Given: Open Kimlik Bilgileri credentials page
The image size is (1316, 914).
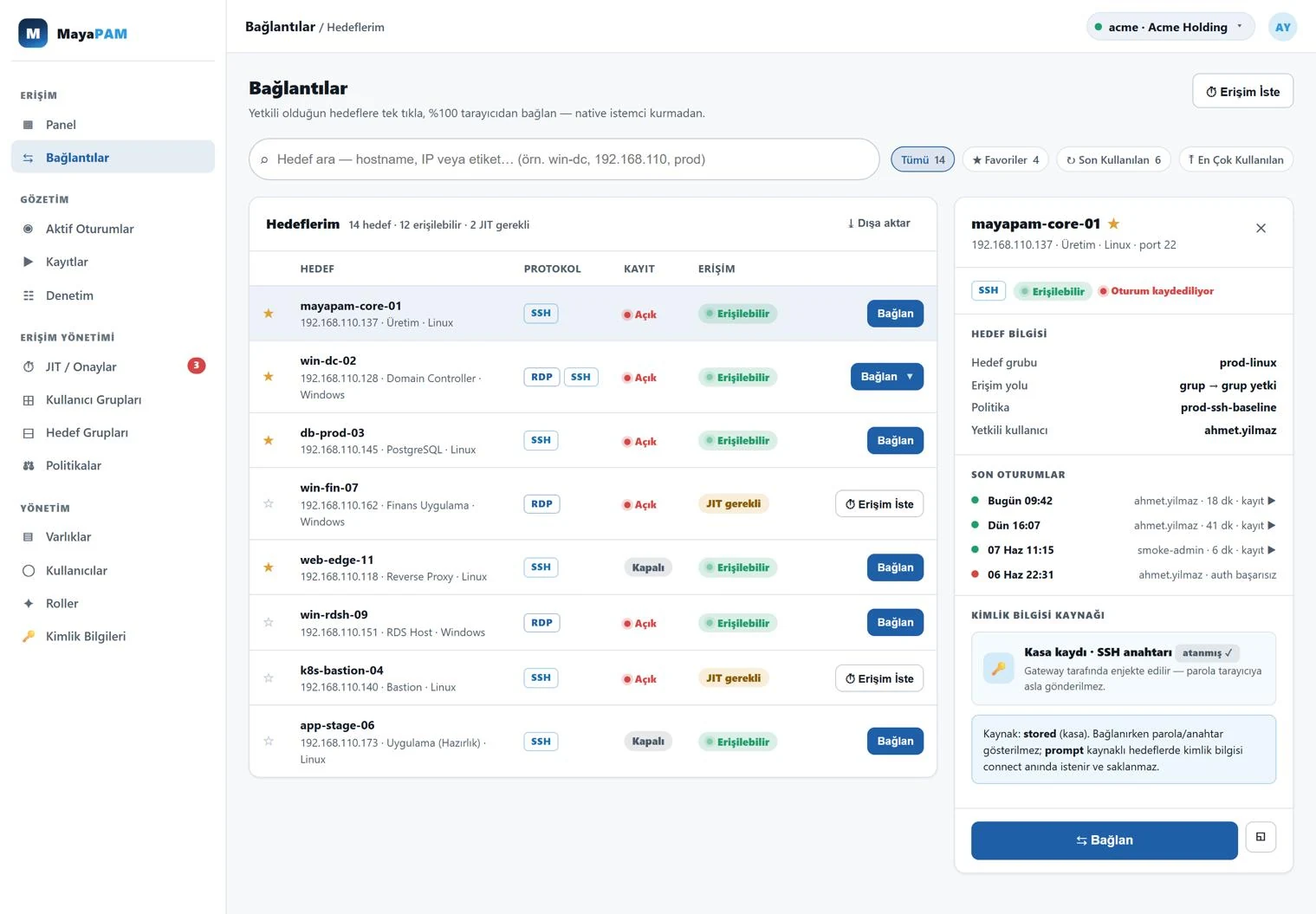Looking at the screenshot, I should click(x=113, y=636).
